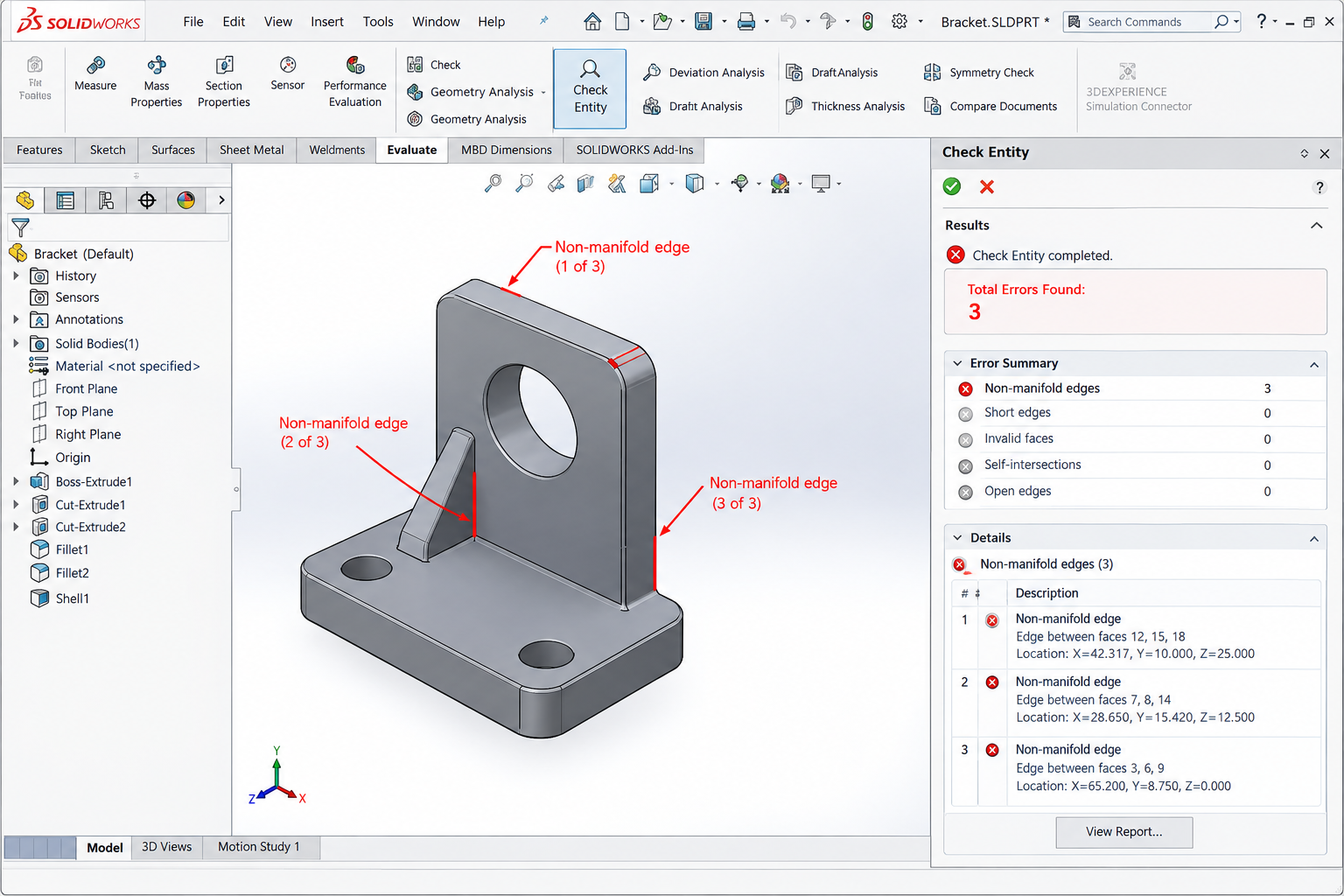Show more manager tabs arrow

221,200
